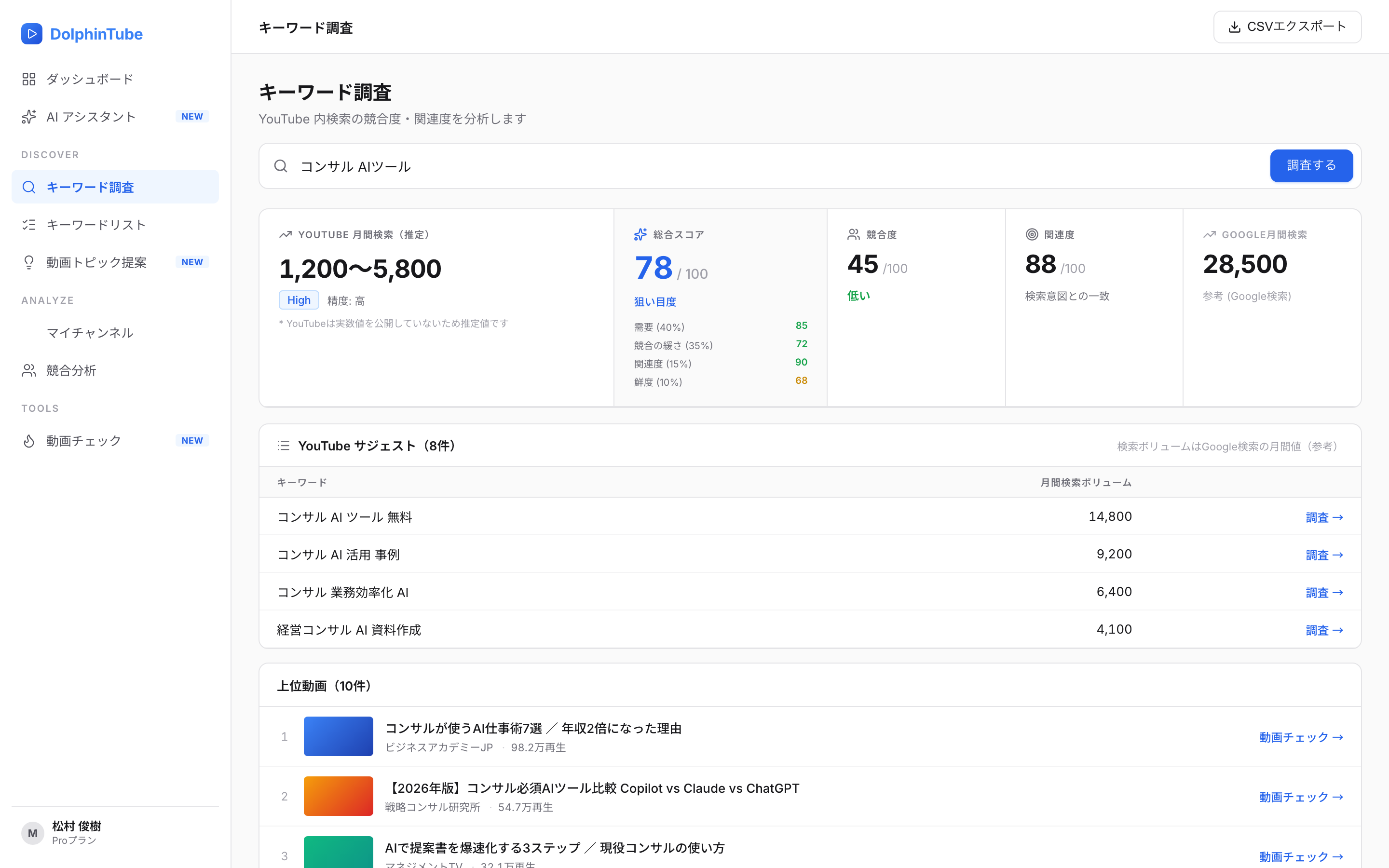Open 動画トピック提案 menu item
Image resolution: width=1389 pixels, height=868 pixels.
[x=115, y=262]
